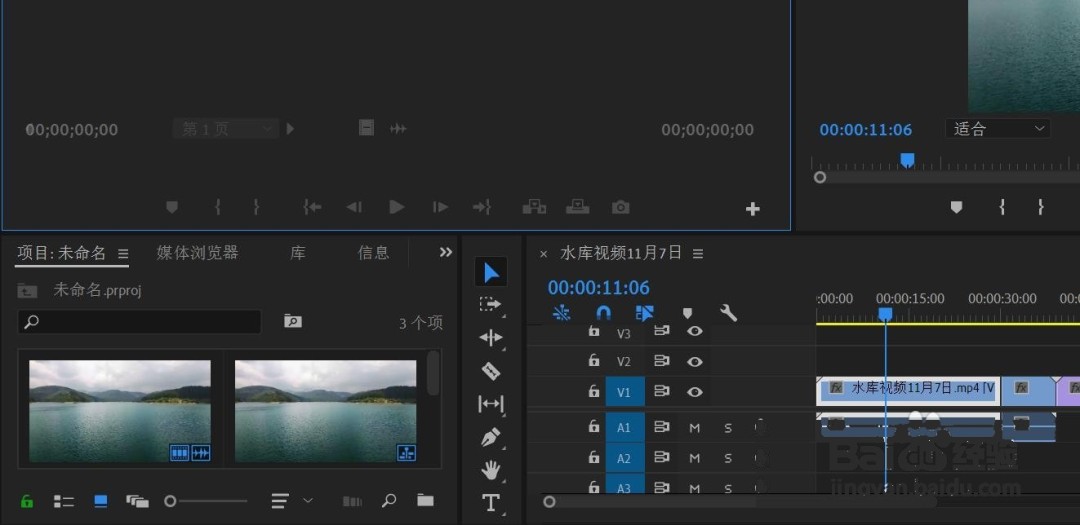Switch Project panel to freeform view
The image size is (1080, 525).
coord(138,502)
